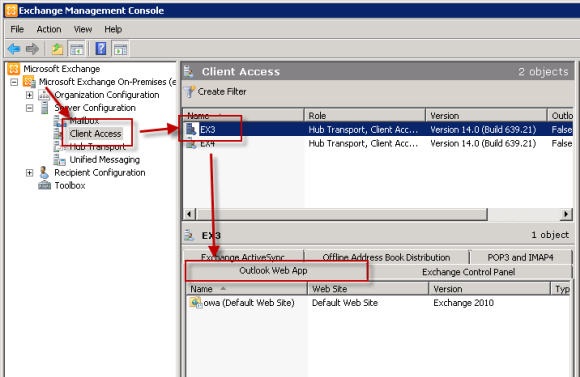Click the left scroll arrow of server list
The width and height of the screenshot is (580, 377).
(189, 214)
